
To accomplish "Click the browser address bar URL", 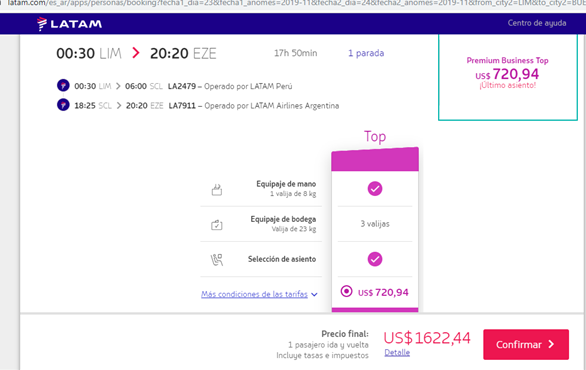I will 295,3.
